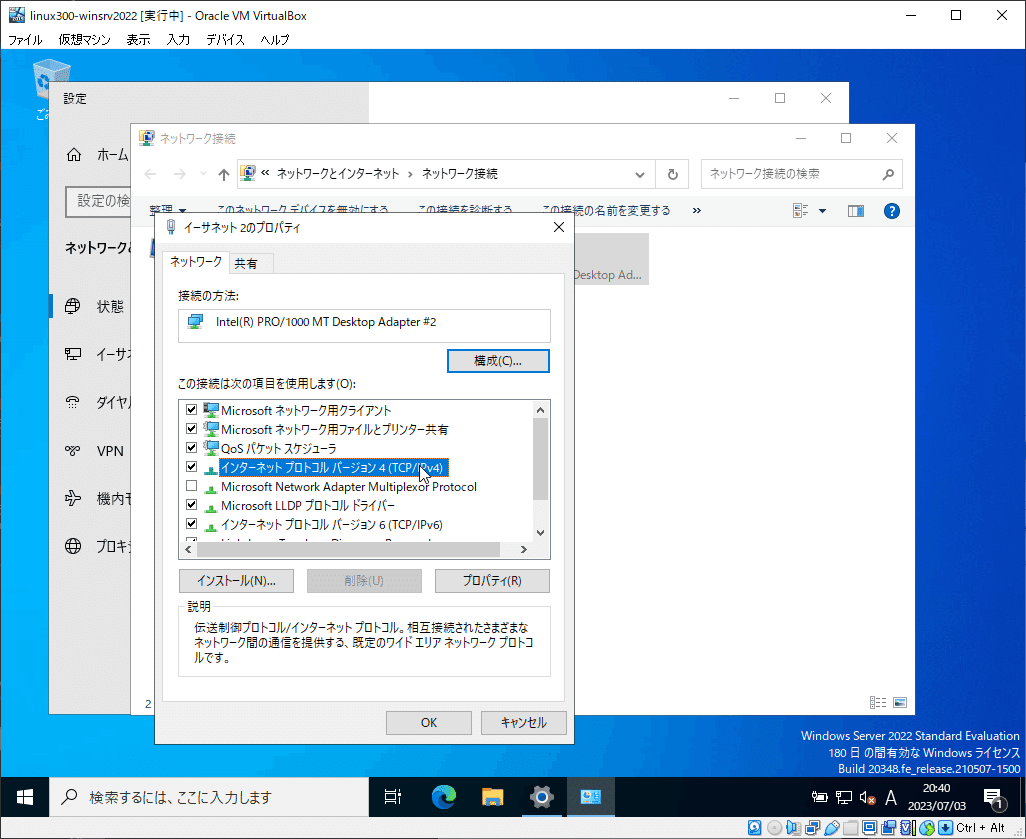1026x839 pixels.
Task: Refresh the Network Connections address bar
Action: click(x=672, y=174)
